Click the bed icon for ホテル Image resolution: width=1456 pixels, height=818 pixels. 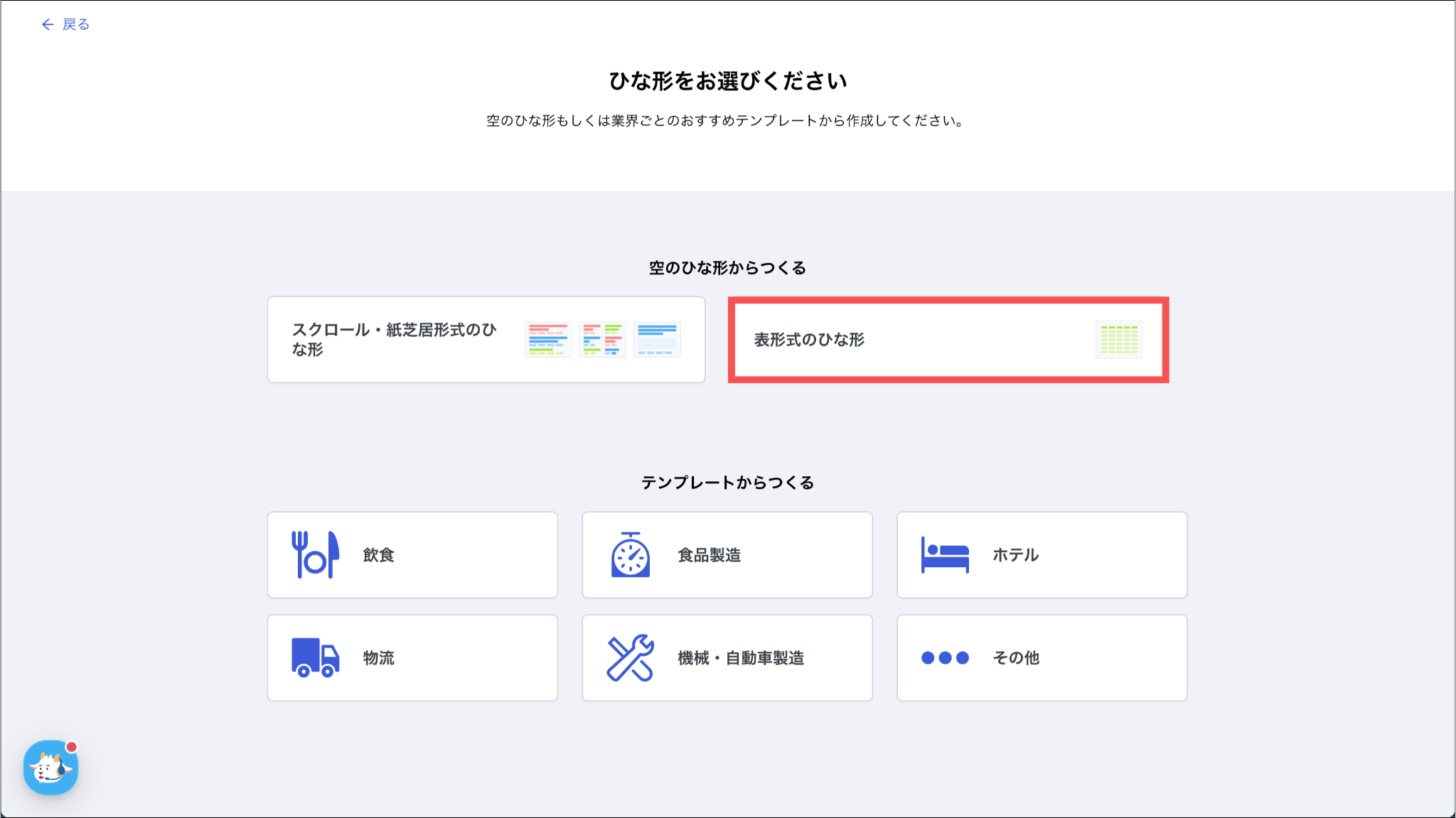945,554
